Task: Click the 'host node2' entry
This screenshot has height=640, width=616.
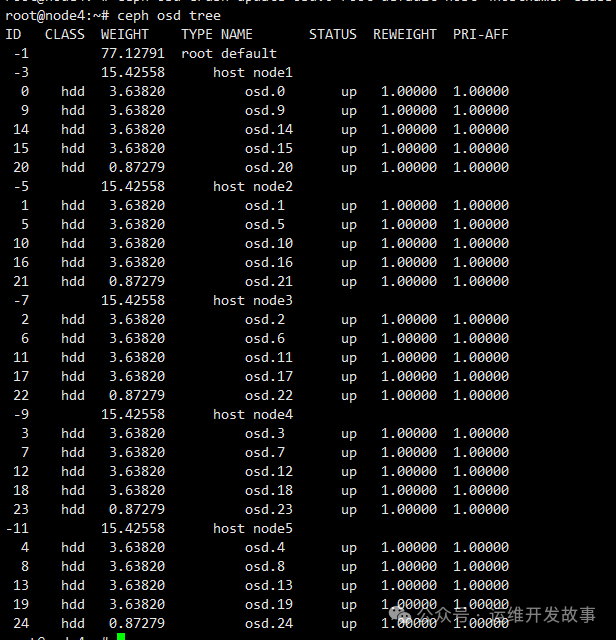Action: point(253,187)
